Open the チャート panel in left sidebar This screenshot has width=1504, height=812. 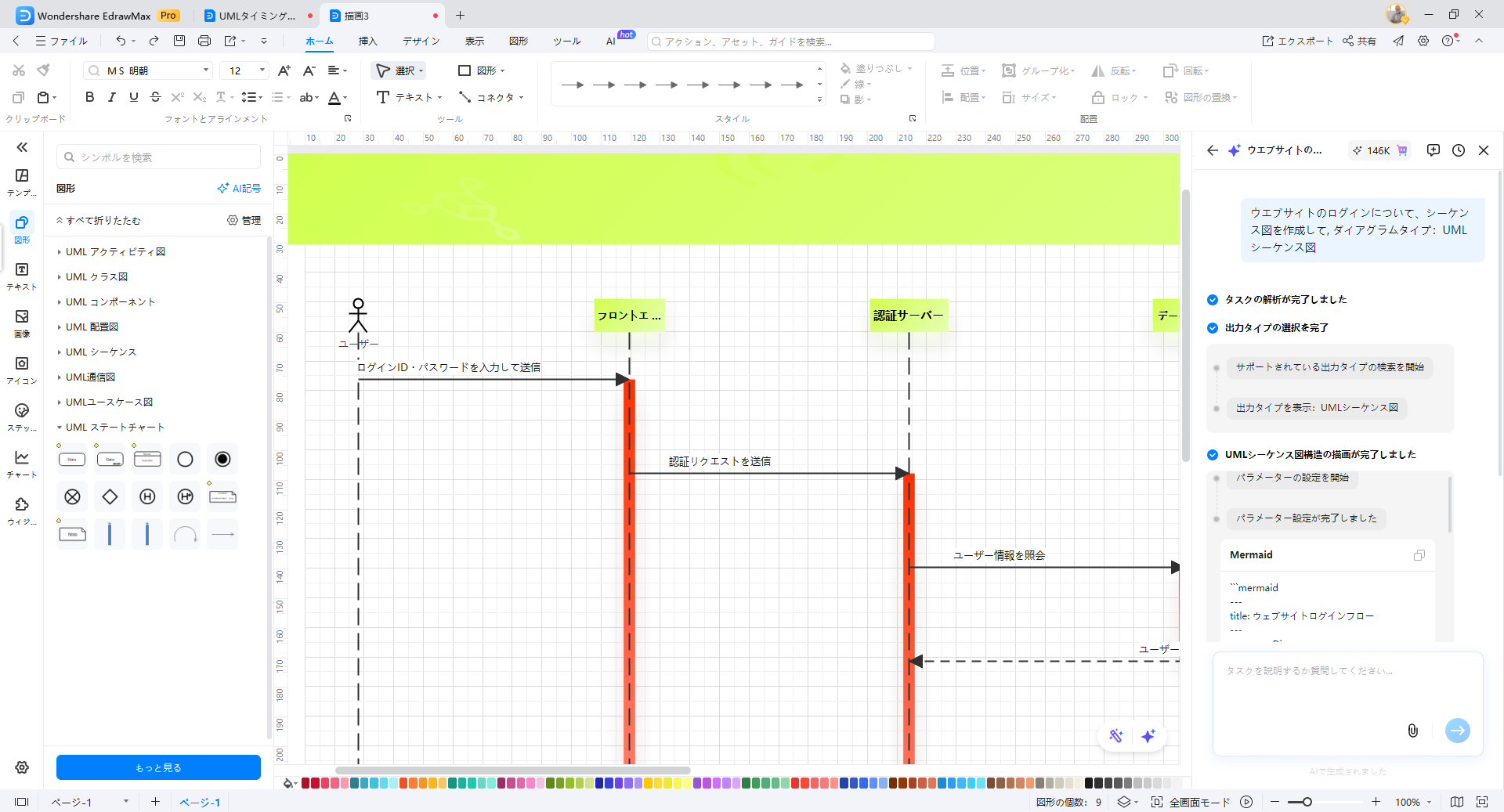[22, 464]
